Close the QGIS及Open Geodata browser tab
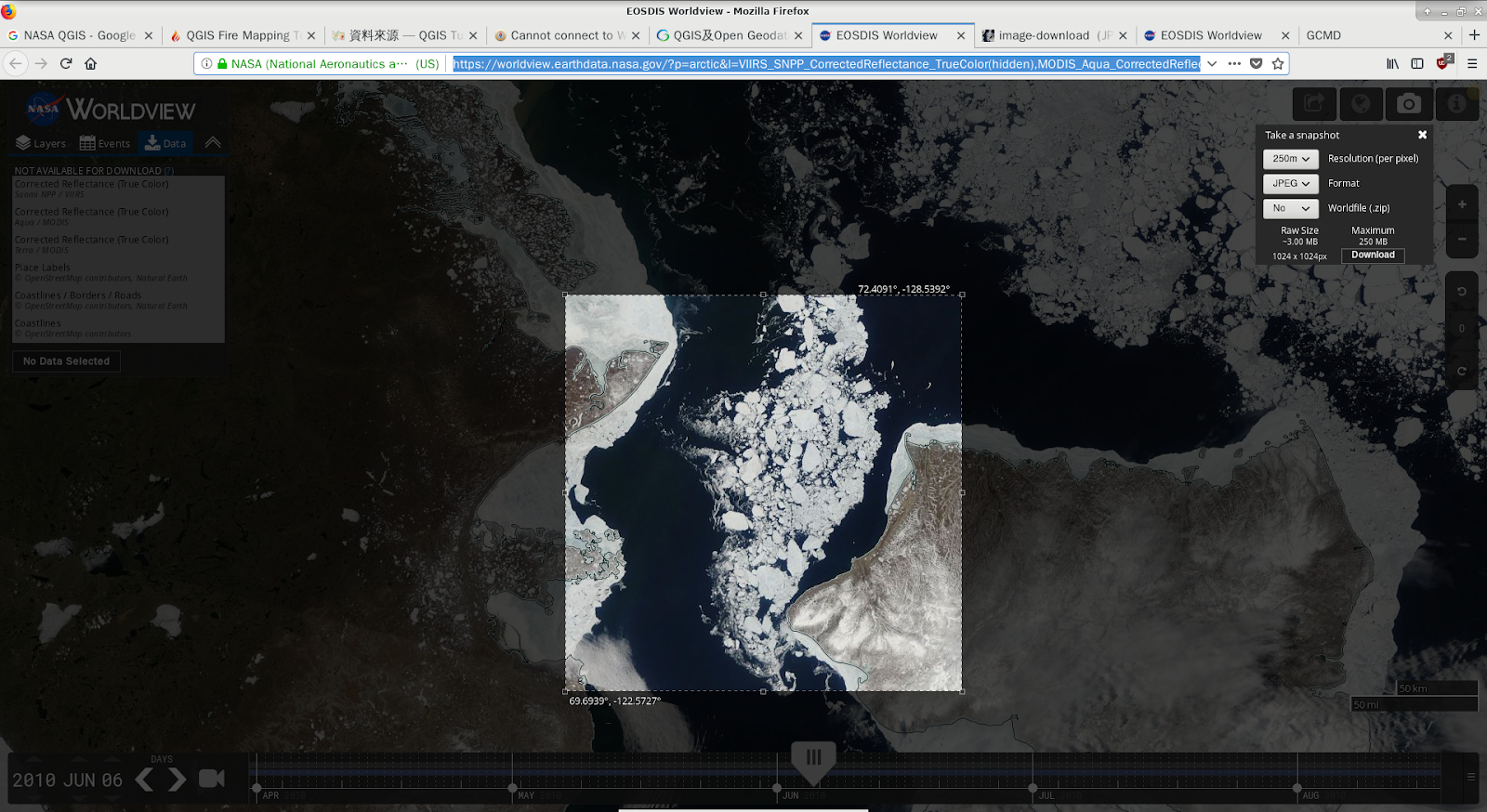 [x=797, y=35]
